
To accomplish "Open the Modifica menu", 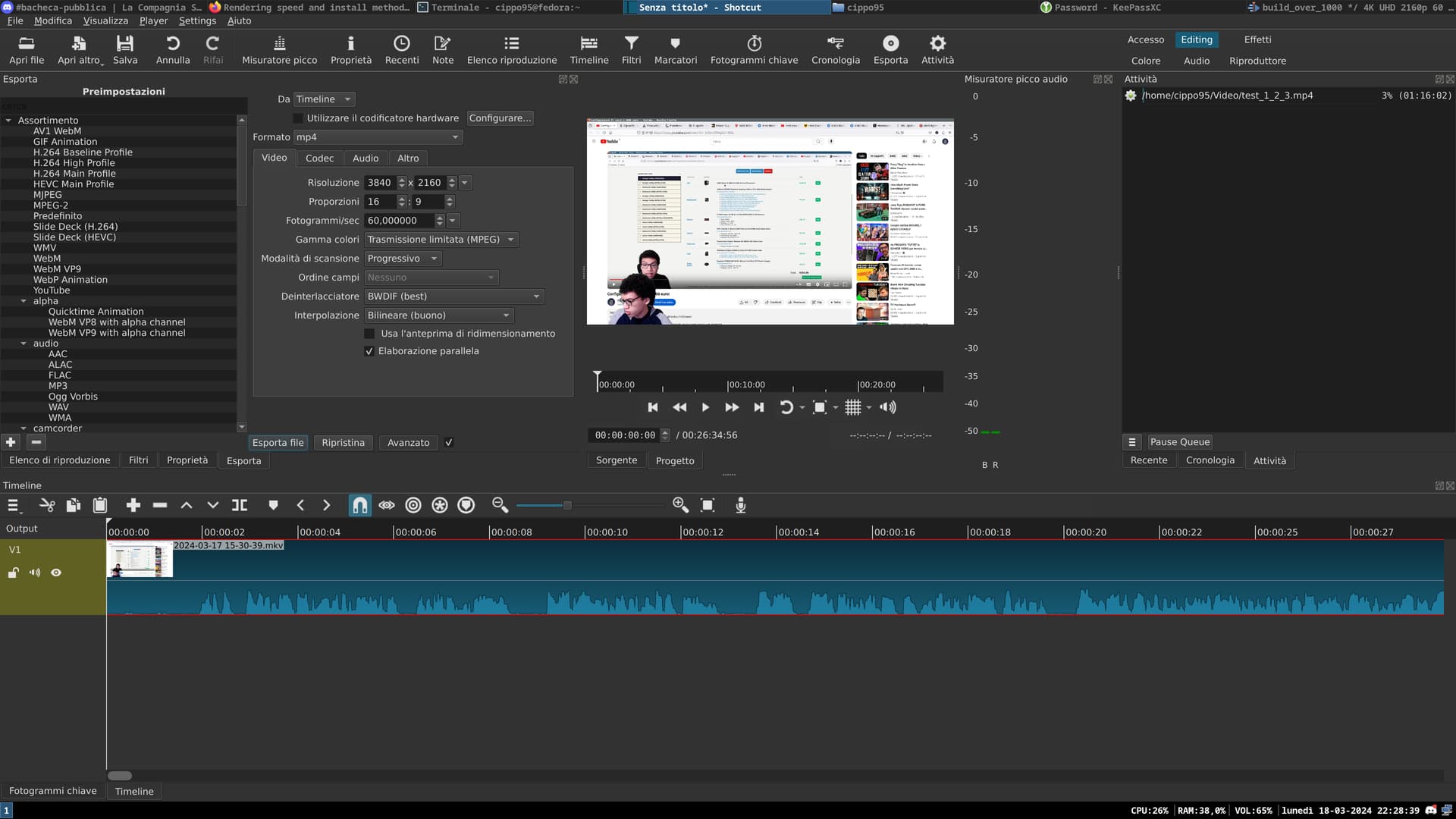I will (52, 20).
